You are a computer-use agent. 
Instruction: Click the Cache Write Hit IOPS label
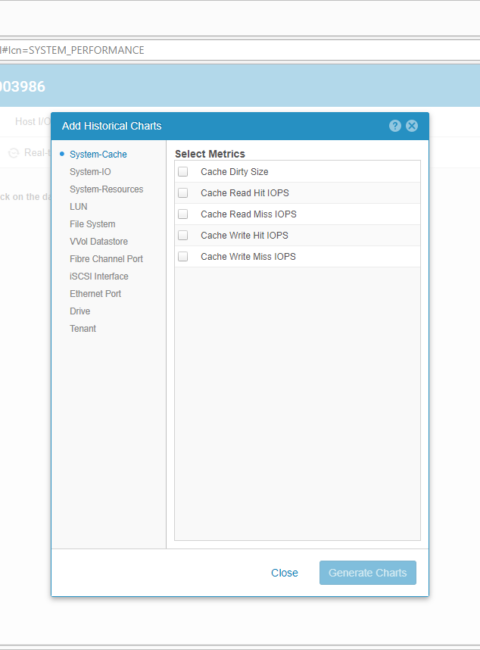click(x=245, y=235)
